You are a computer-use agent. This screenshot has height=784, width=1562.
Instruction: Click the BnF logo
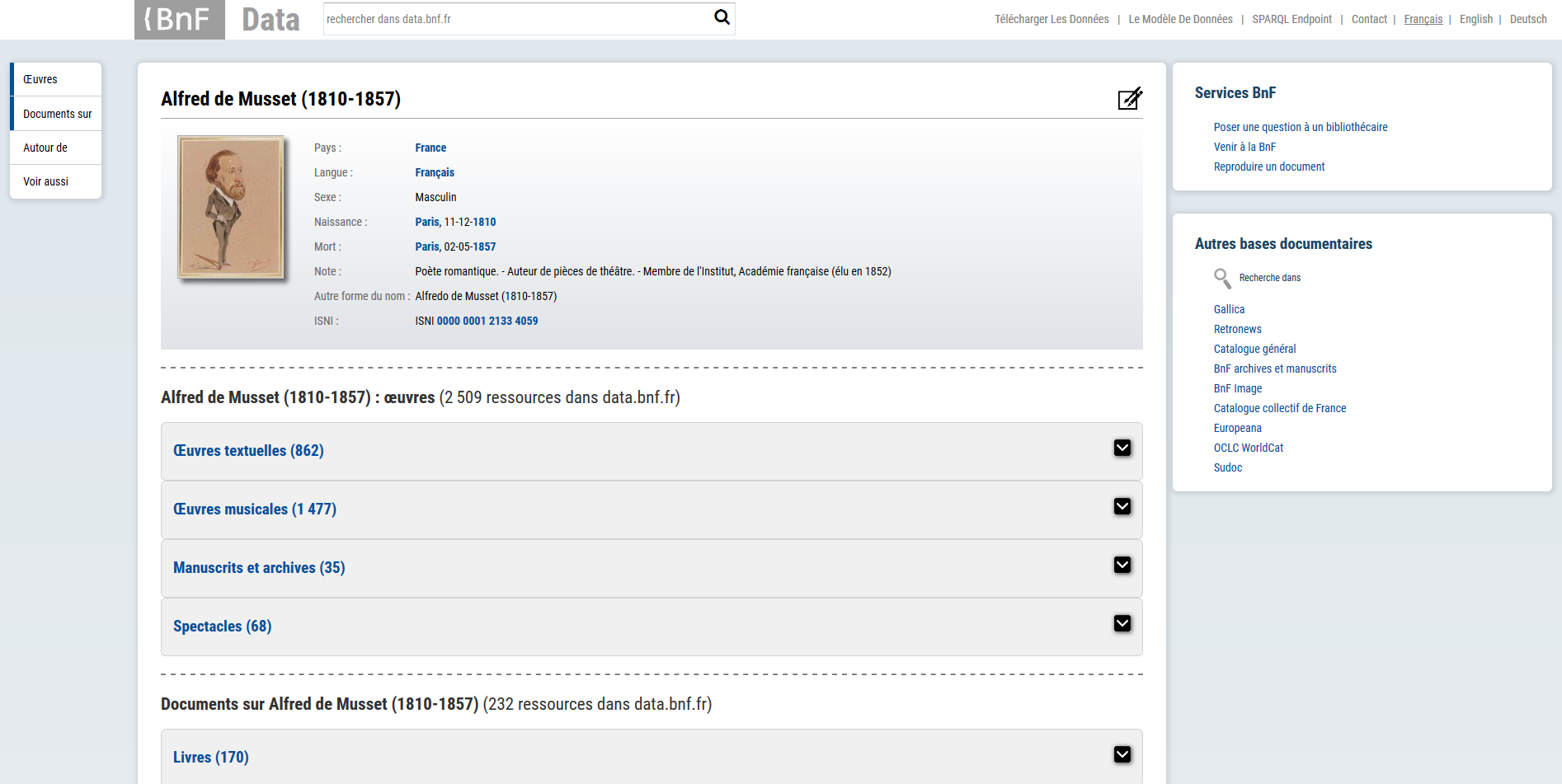[179, 20]
